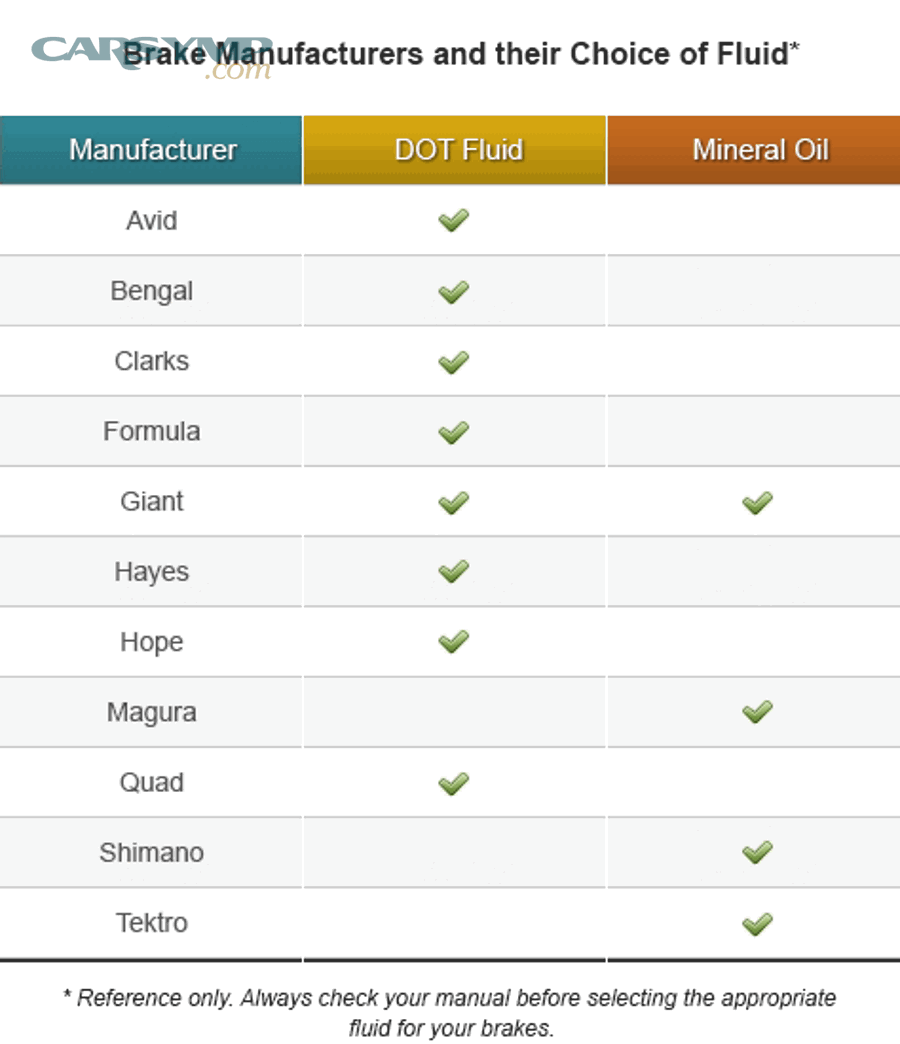
Task: Click the DOT Fluid checkmark for Avid
Action: click(453, 220)
